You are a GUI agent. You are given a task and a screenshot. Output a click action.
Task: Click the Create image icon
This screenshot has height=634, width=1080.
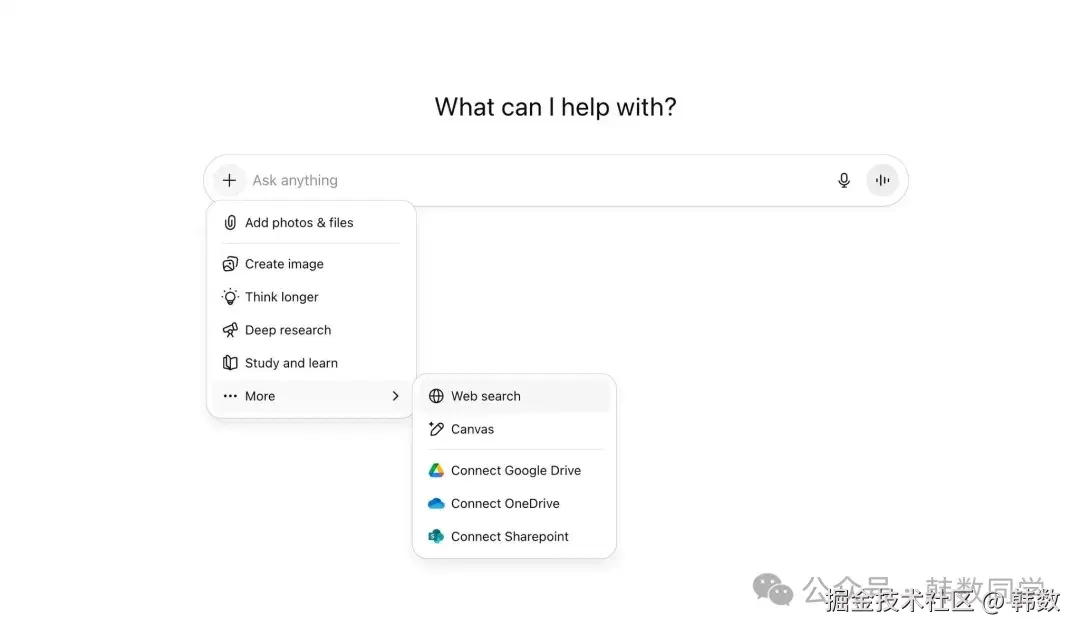230,264
